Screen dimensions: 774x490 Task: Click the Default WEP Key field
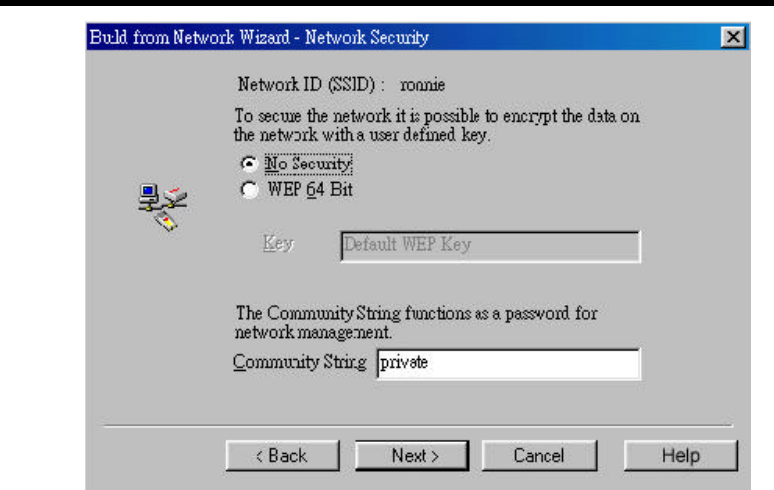(x=491, y=246)
